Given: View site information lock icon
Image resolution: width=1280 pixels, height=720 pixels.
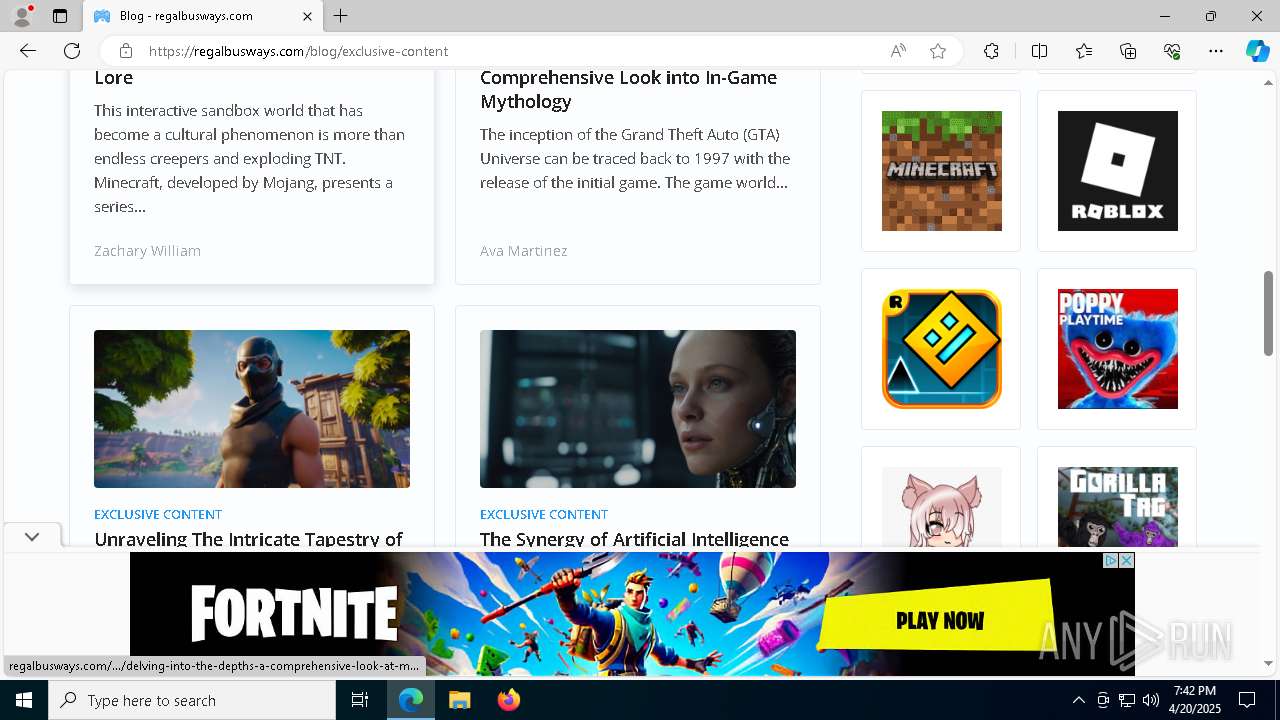Looking at the screenshot, I should click(x=125, y=51).
